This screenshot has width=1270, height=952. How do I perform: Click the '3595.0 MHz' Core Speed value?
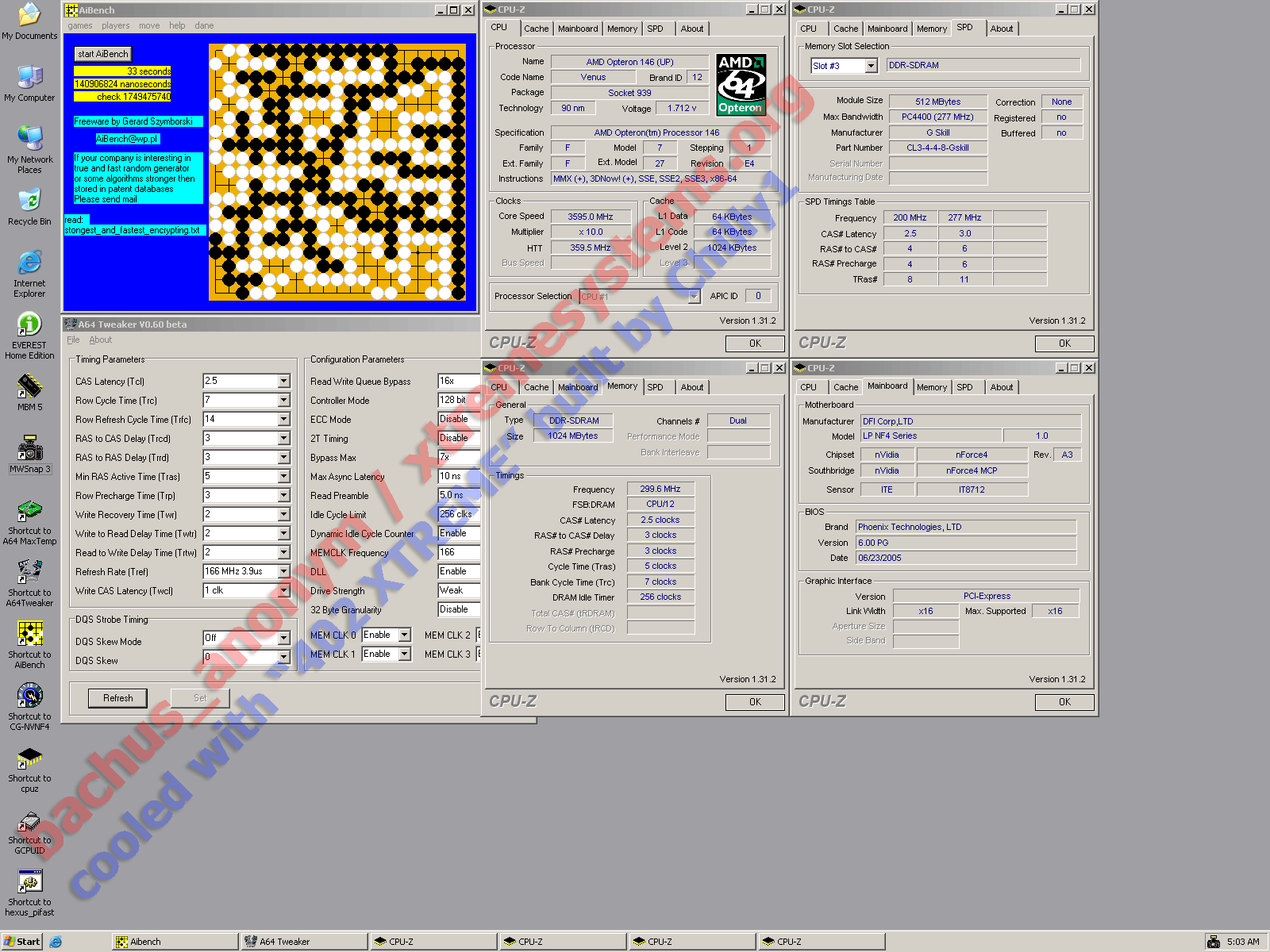click(591, 217)
